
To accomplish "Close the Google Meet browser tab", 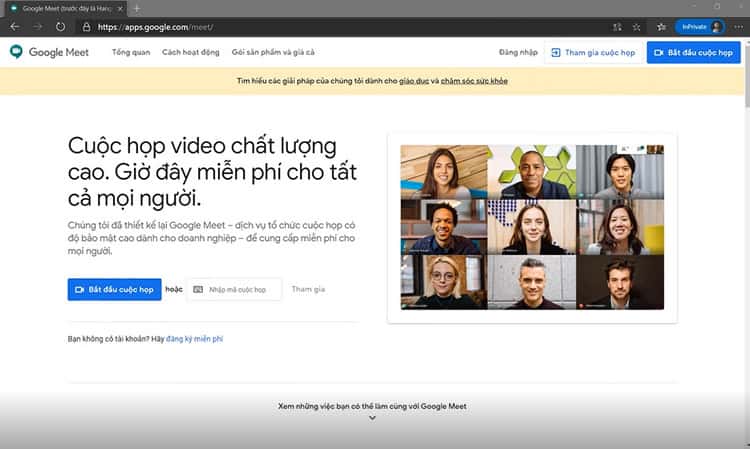I will pyautogui.click(x=120, y=9).
